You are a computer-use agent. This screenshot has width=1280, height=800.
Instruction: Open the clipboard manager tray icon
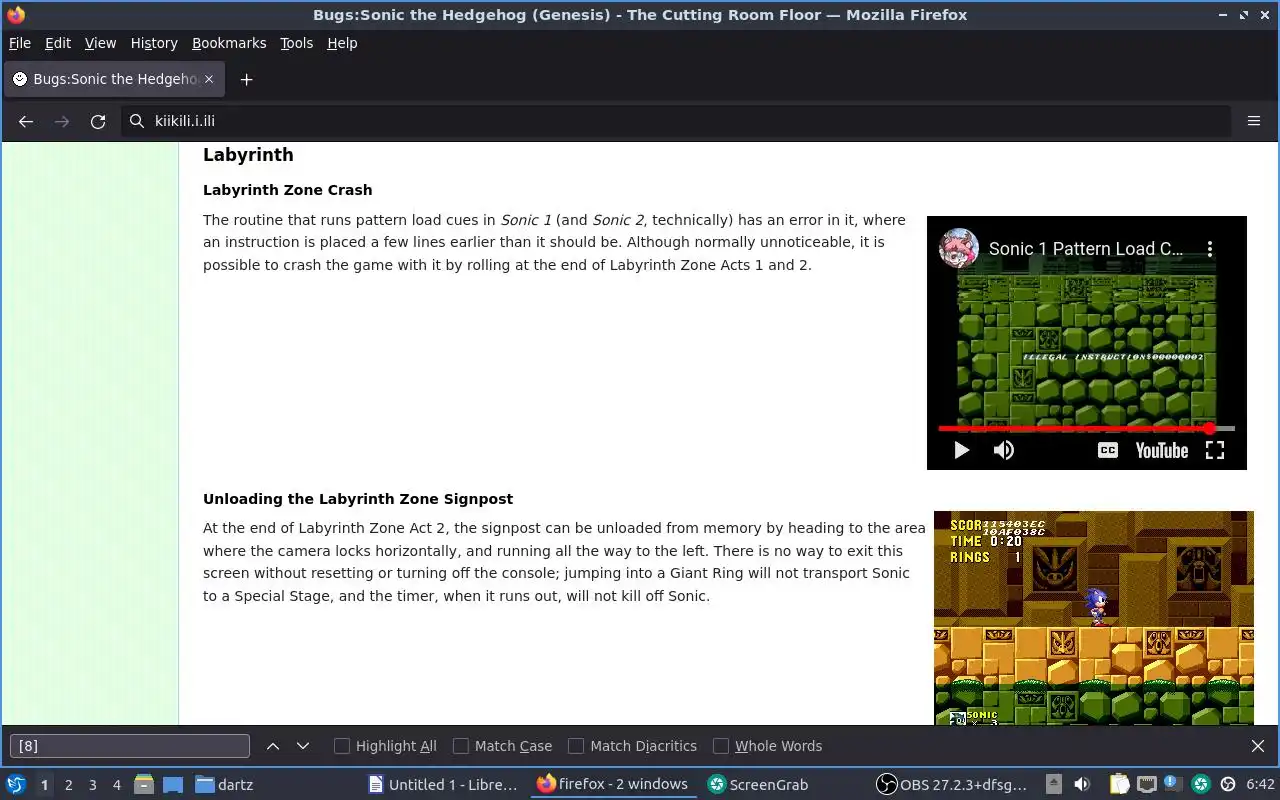(x=1119, y=784)
